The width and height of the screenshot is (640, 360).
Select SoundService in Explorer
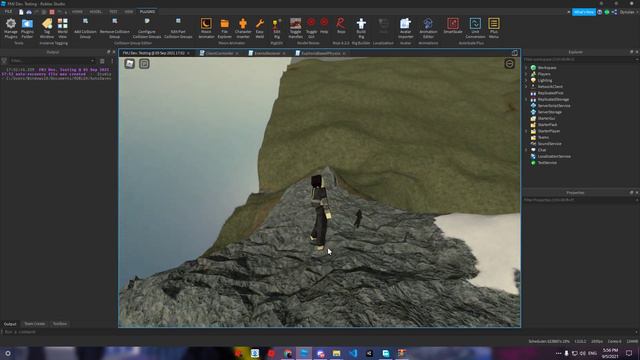[x=549, y=144]
